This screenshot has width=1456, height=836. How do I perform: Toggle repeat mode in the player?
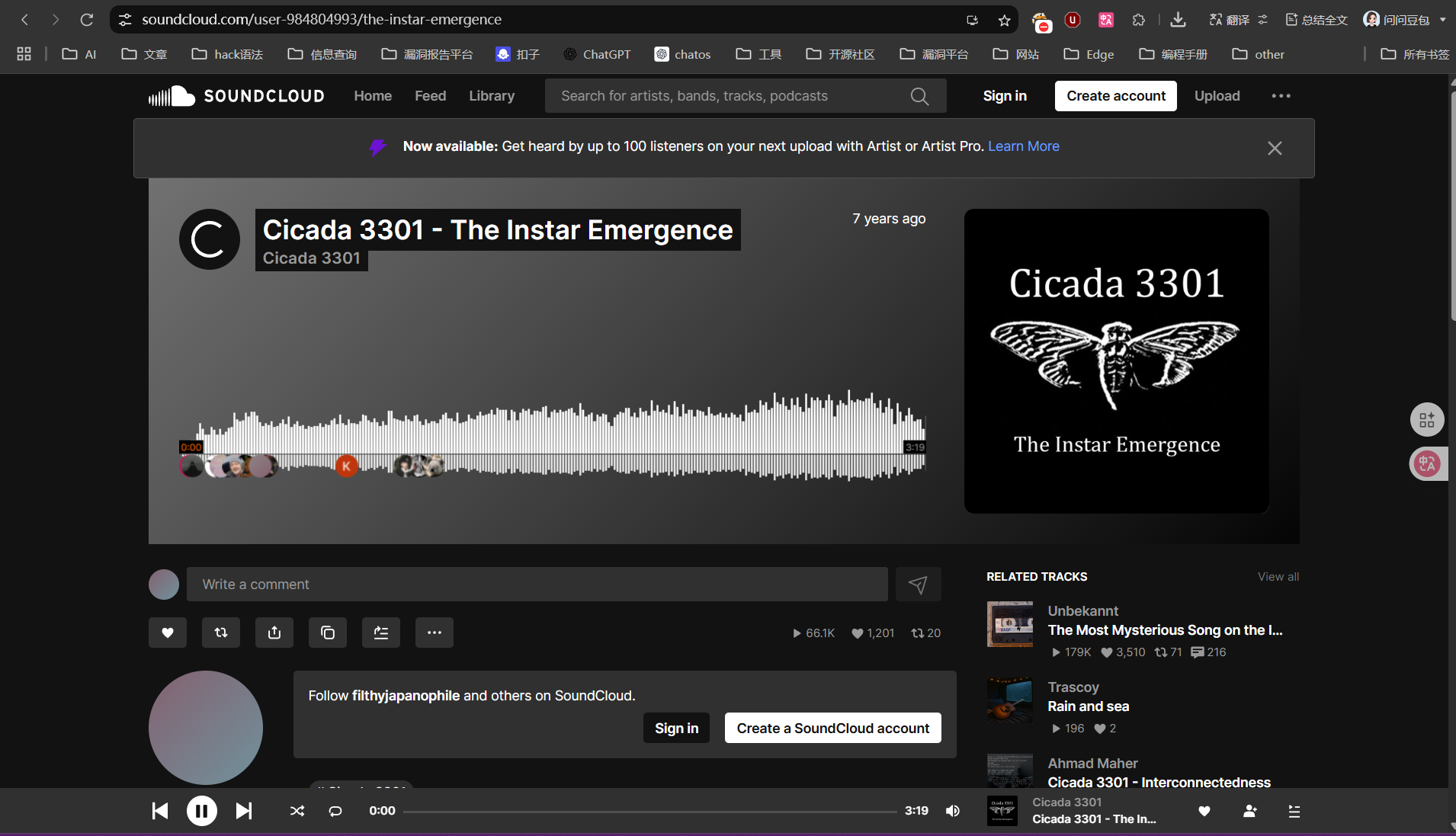335,811
